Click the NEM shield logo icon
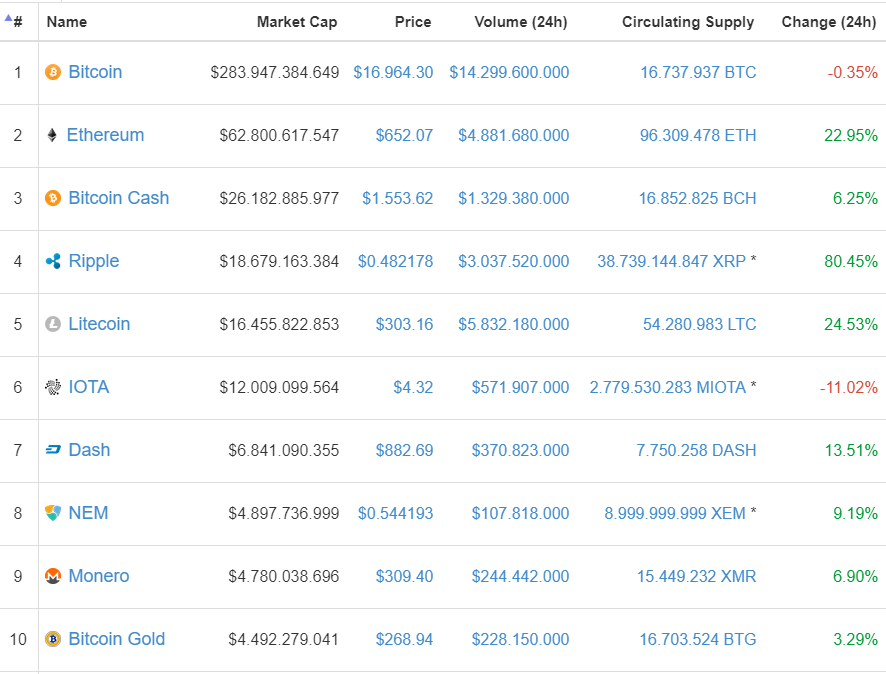Viewport: 886px width, 674px height. click(x=53, y=513)
